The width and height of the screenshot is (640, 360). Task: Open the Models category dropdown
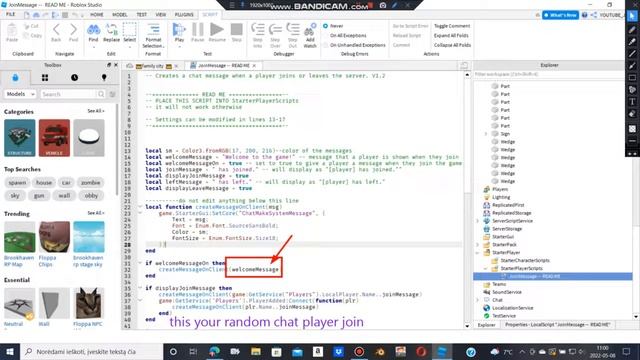click(20, 94)
